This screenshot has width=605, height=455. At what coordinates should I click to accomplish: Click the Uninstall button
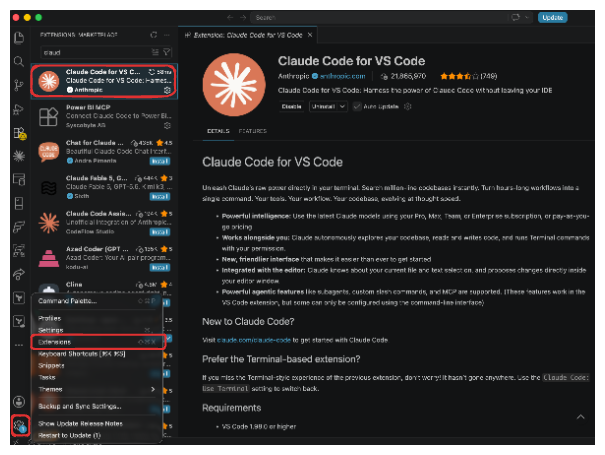pos(323,107)
